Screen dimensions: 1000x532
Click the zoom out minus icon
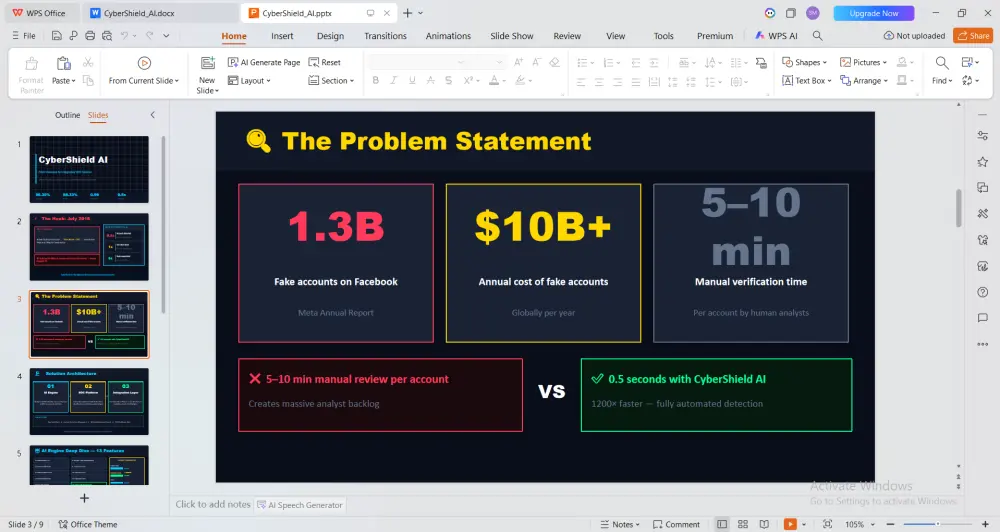pyautogui.click(x=890, y=524)
